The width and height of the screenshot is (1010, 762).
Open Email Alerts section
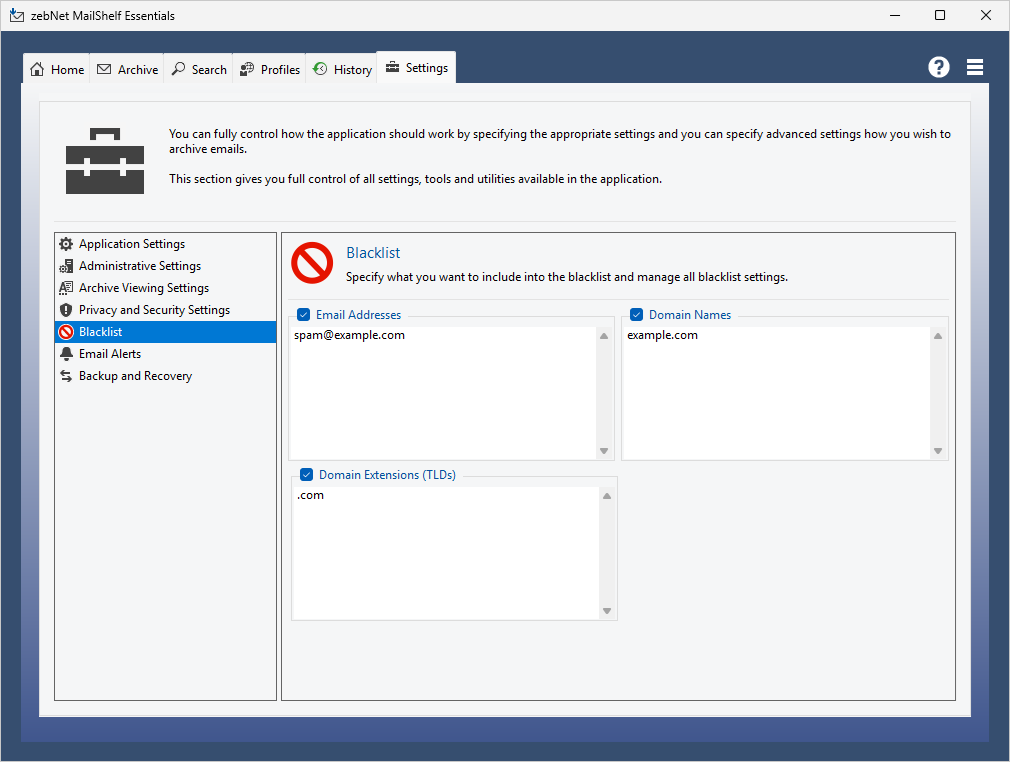point(109,354)
